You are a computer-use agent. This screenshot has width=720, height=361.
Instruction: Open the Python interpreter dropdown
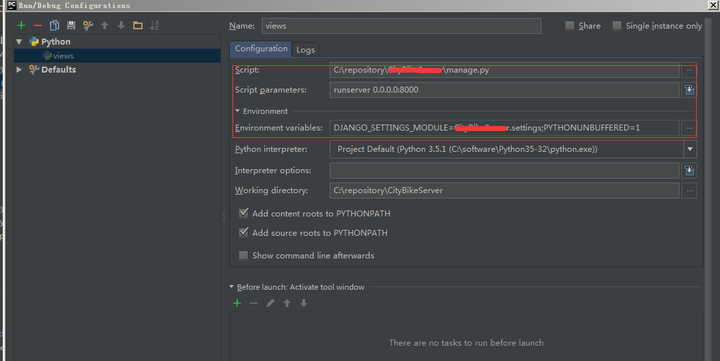(x=690, y=149)
